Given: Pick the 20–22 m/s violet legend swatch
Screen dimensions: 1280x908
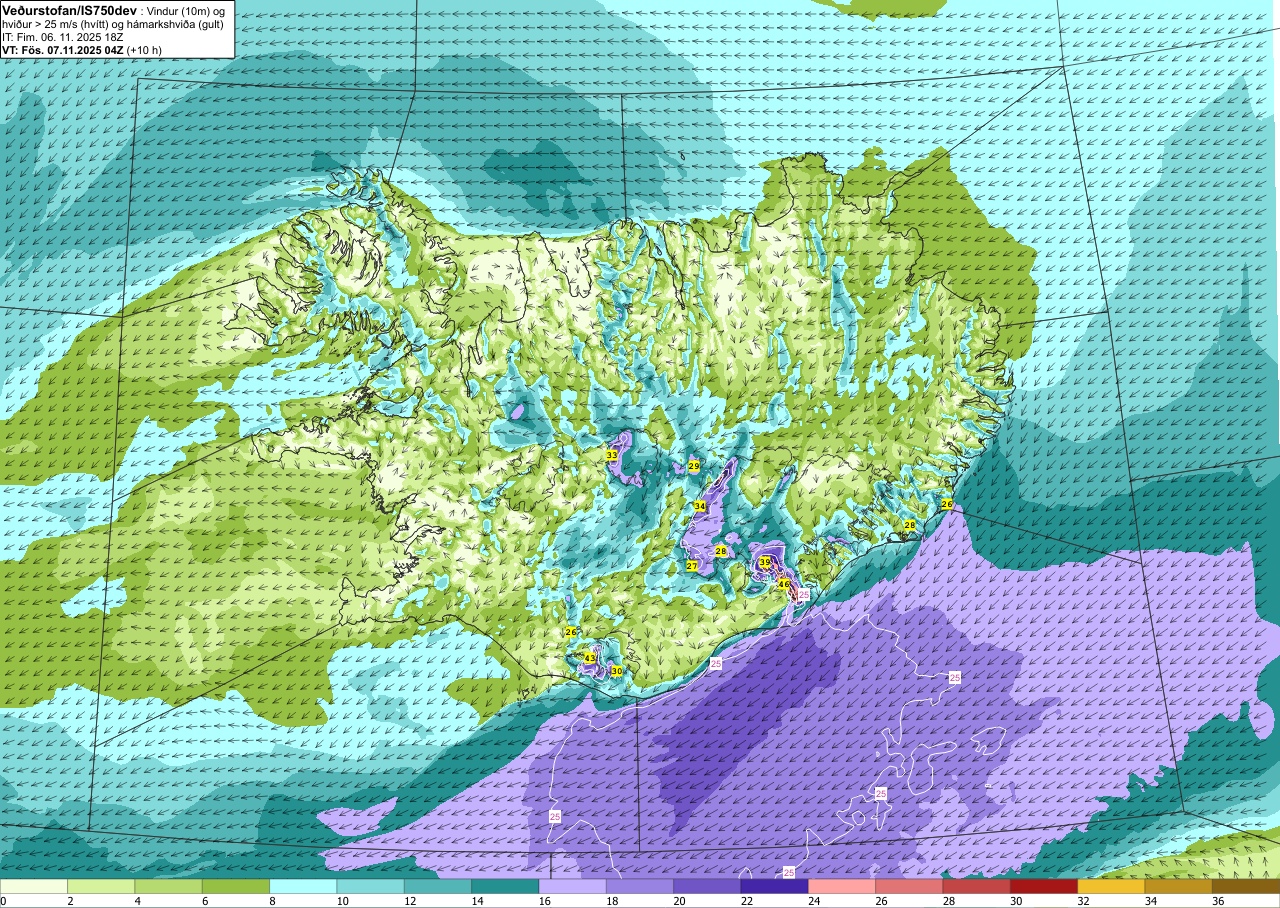Looking at the screenshot, I should click(707, 886).
